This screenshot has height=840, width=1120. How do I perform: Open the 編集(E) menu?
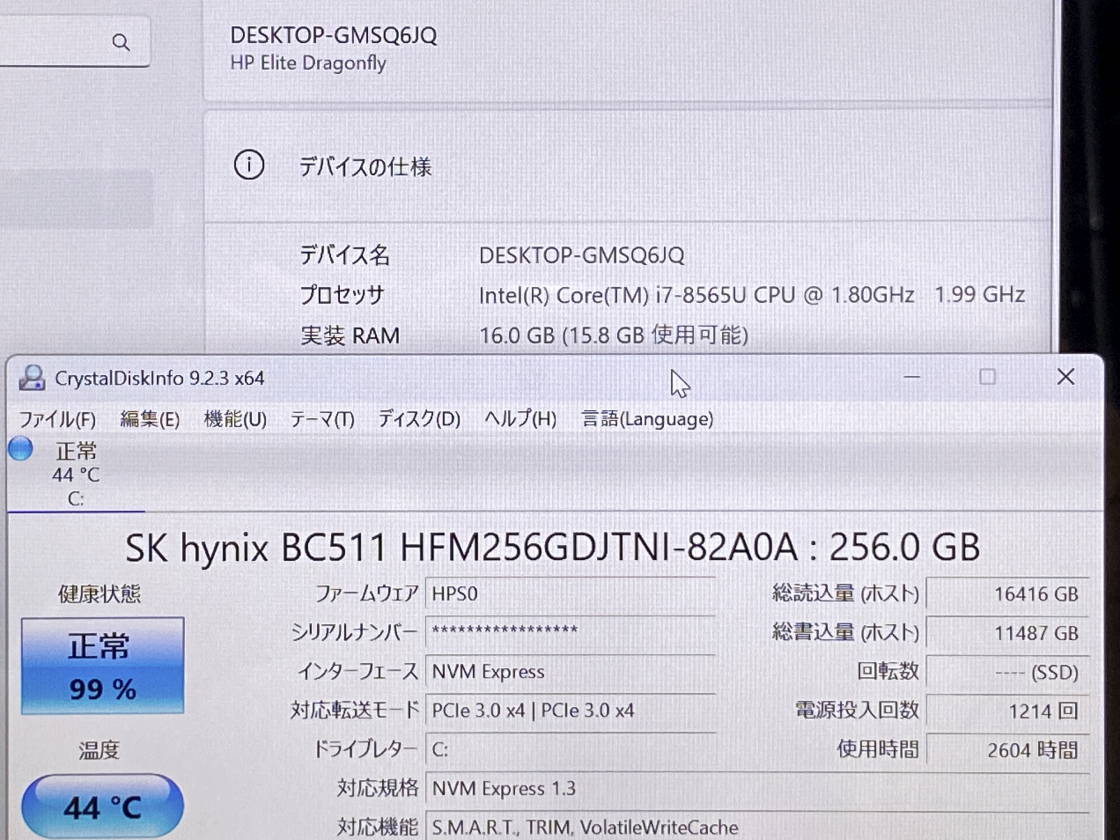[150, 419]
